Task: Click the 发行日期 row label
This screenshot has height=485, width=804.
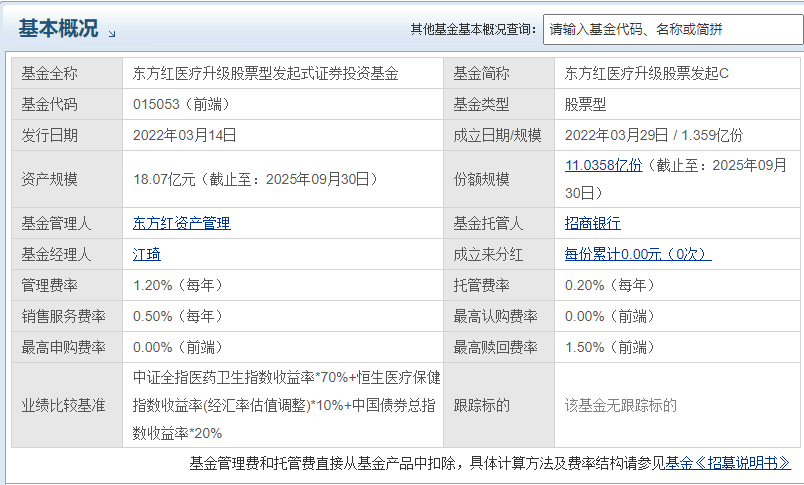Action: click(49, 135)
